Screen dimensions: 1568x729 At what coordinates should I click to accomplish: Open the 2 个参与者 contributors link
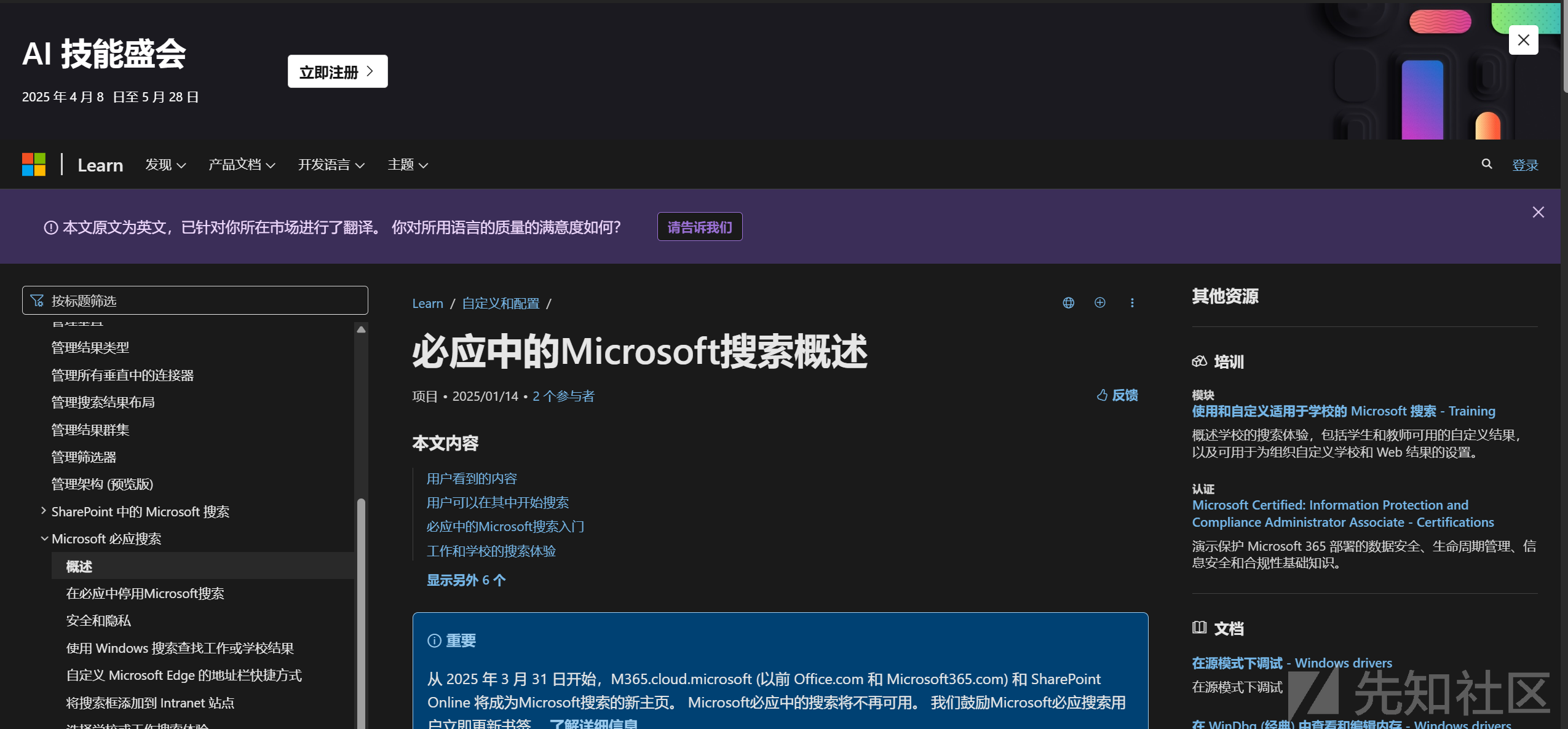point(563,396)
